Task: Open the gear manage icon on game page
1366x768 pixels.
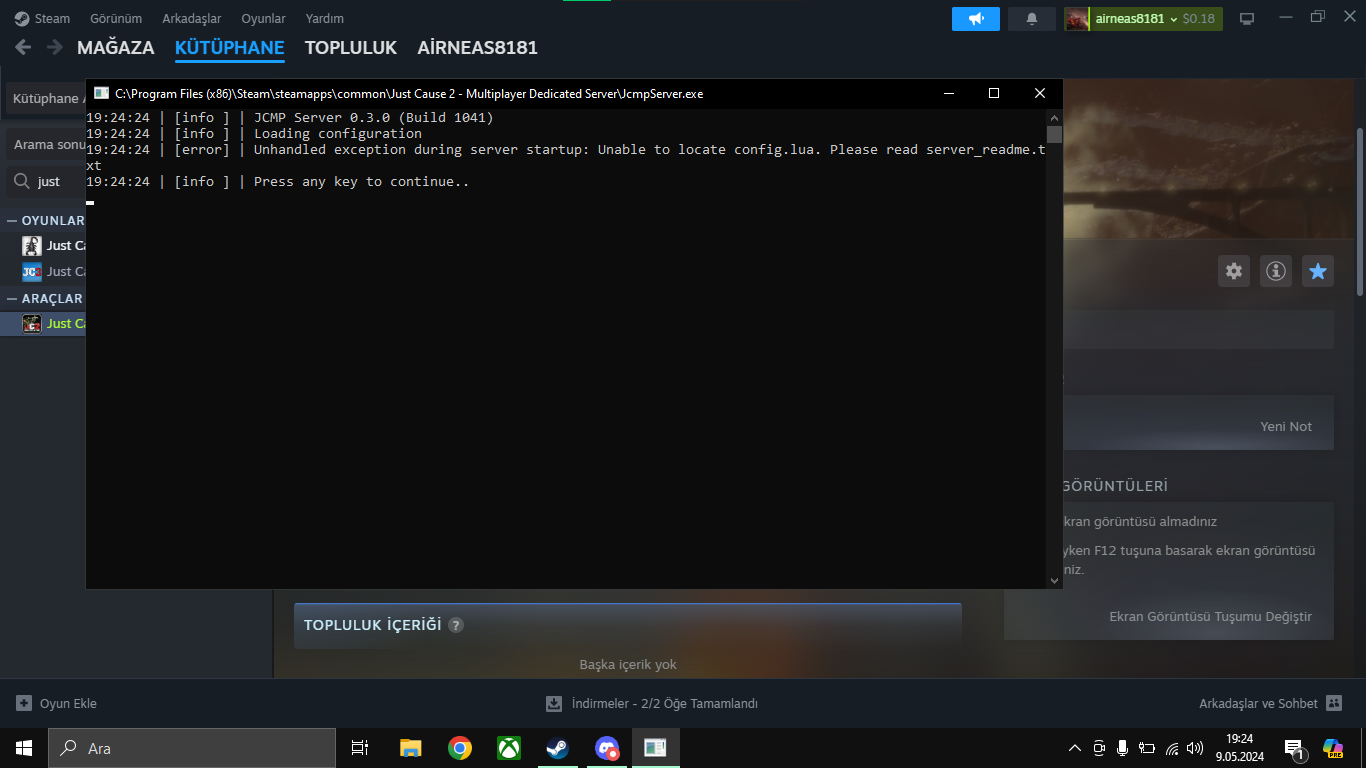Action: 1234,271
